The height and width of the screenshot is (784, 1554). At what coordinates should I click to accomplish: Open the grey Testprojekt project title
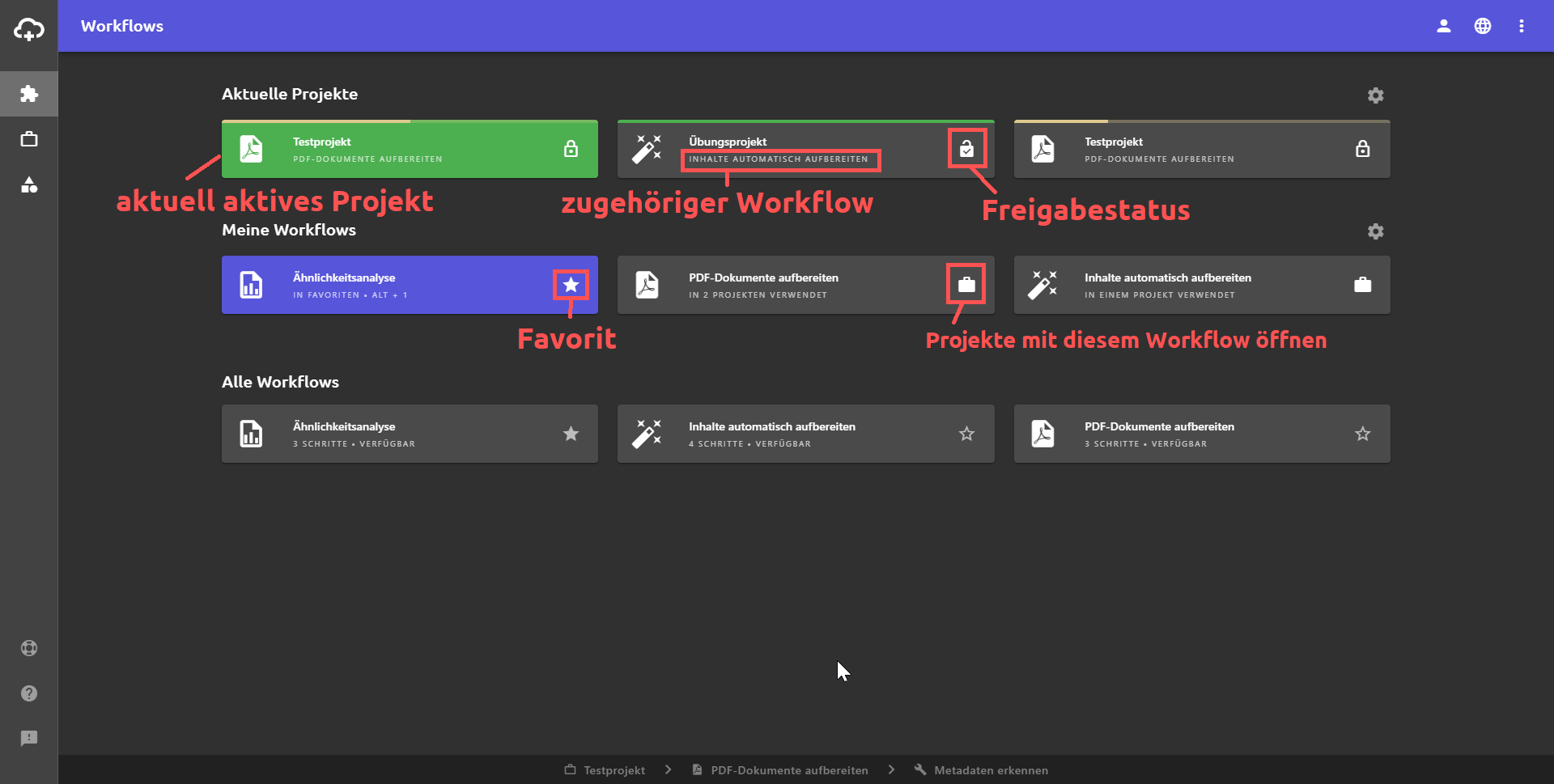point(1114,142)
